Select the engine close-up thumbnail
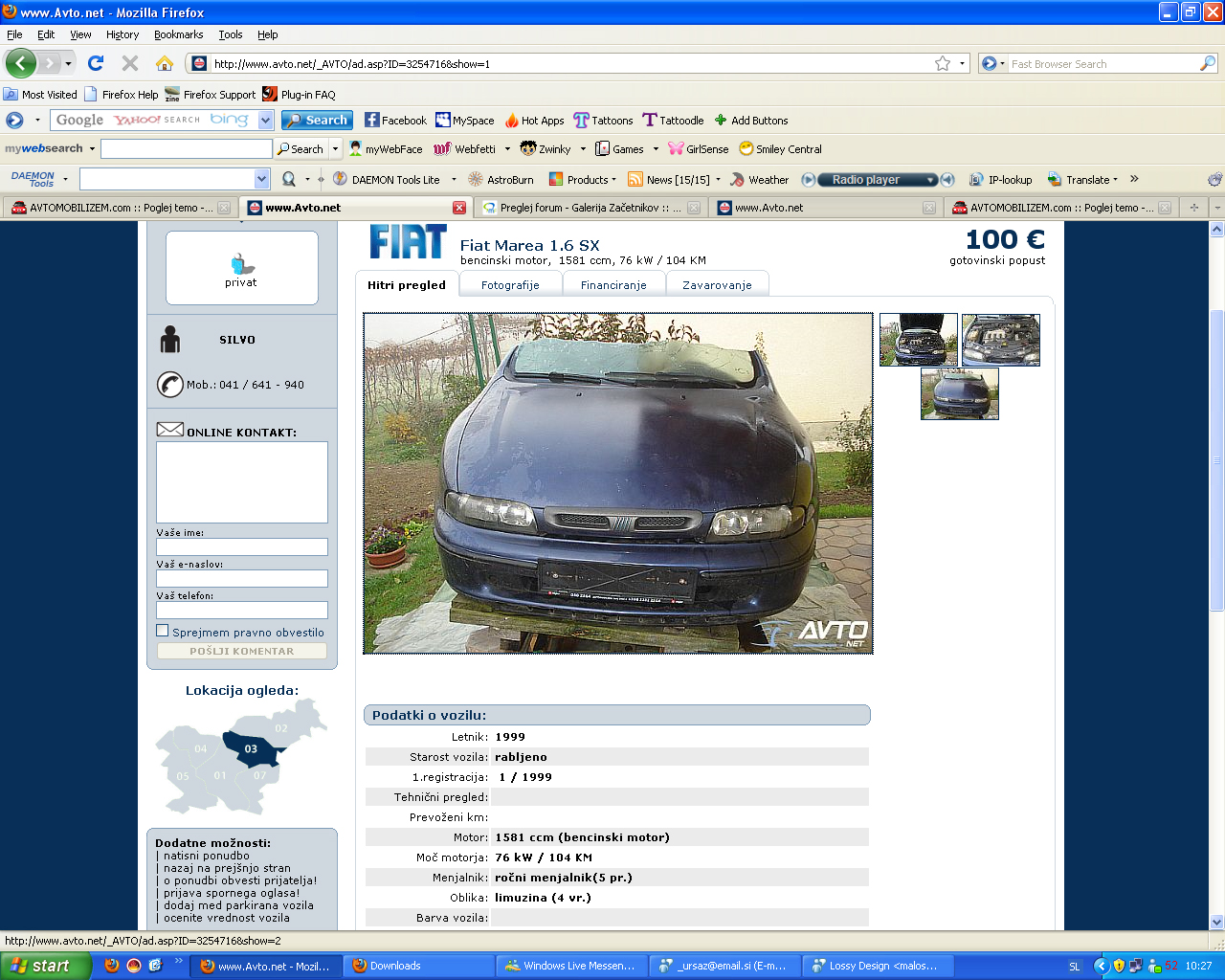This screenshot has height=980, width=1225. 1001,340
